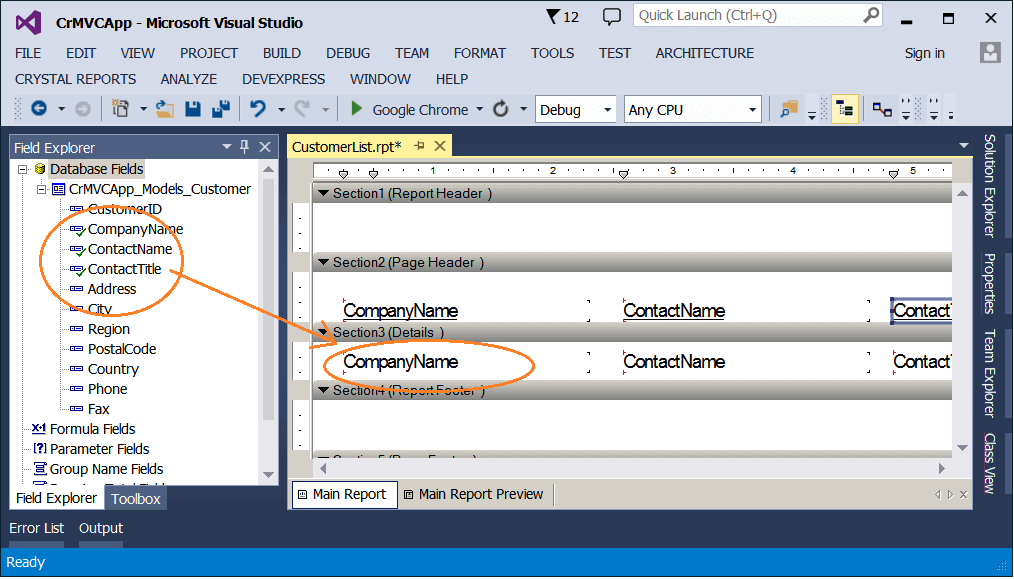The width and height of the screenshot is (1014, 579).
Task: Open the Debug configuration dropdown
Action: tap(574, 109)
